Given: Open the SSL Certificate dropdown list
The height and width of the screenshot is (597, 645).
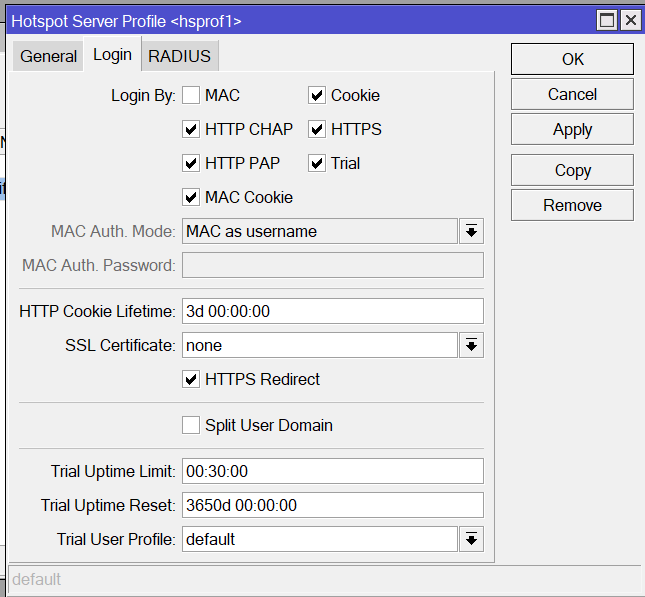Looking at the screenshot, I should click(471, 346).
